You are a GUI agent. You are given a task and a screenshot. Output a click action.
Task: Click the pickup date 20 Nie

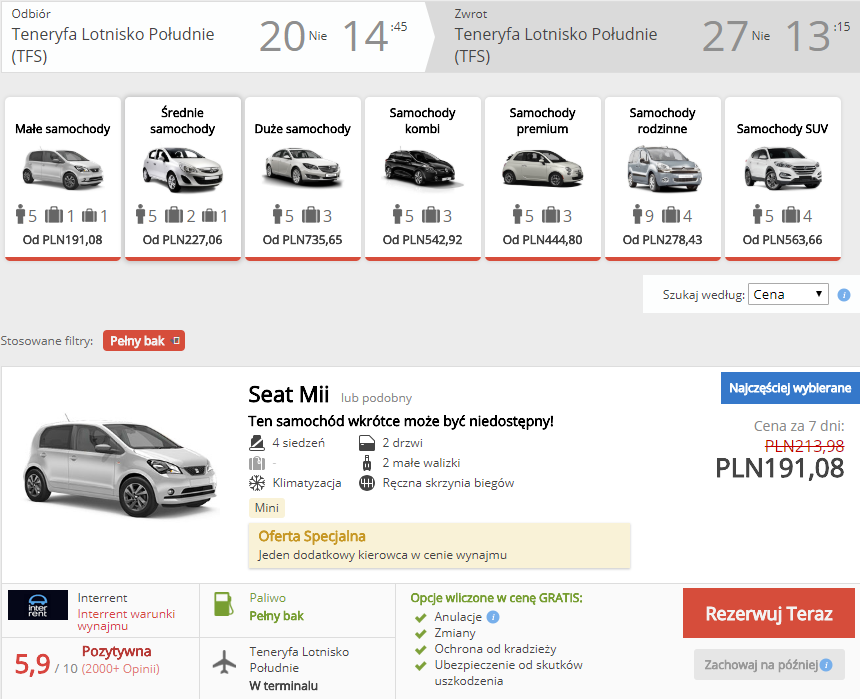pos(293,37)
